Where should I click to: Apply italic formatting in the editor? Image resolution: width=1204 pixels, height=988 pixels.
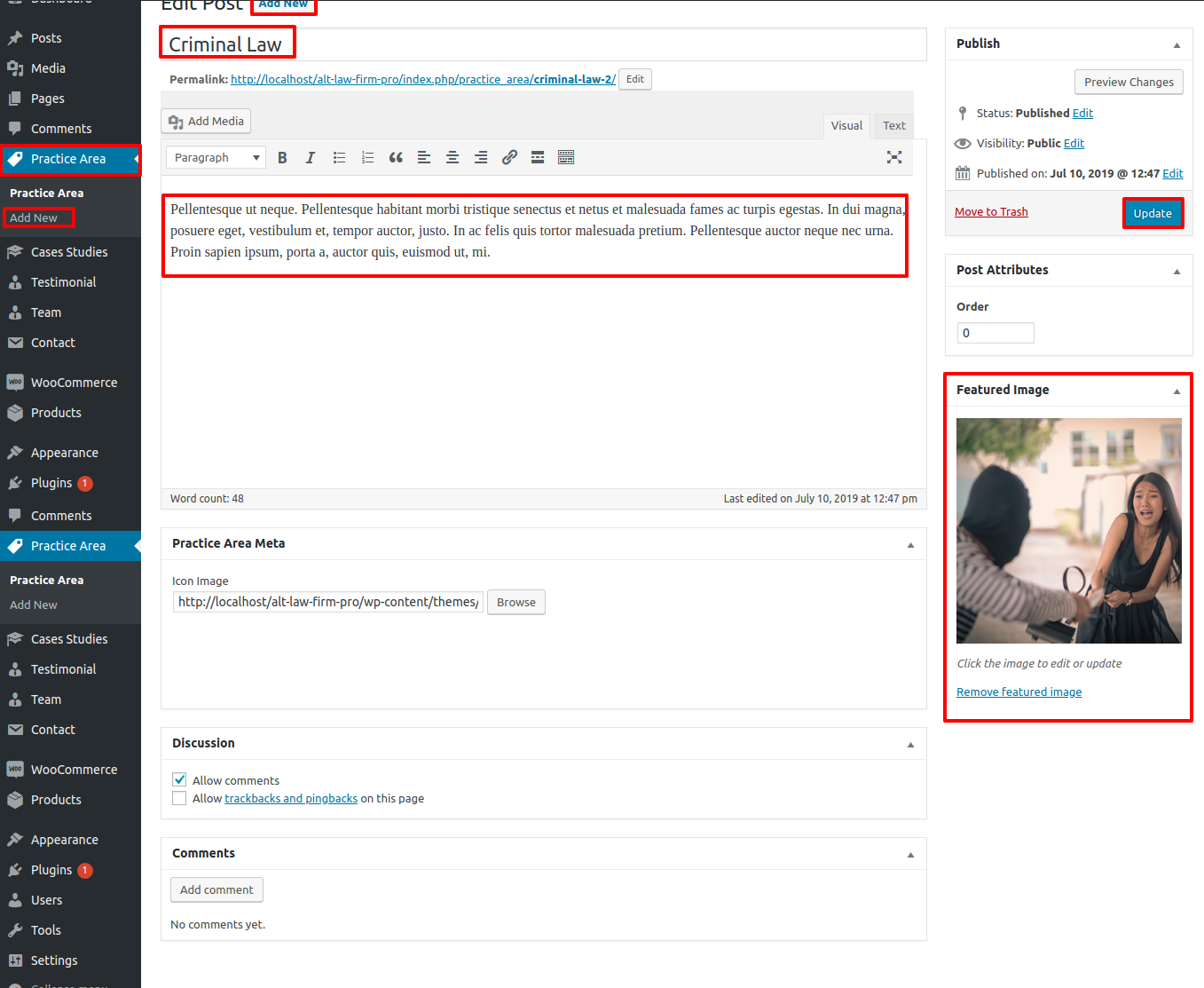(311, 157)
